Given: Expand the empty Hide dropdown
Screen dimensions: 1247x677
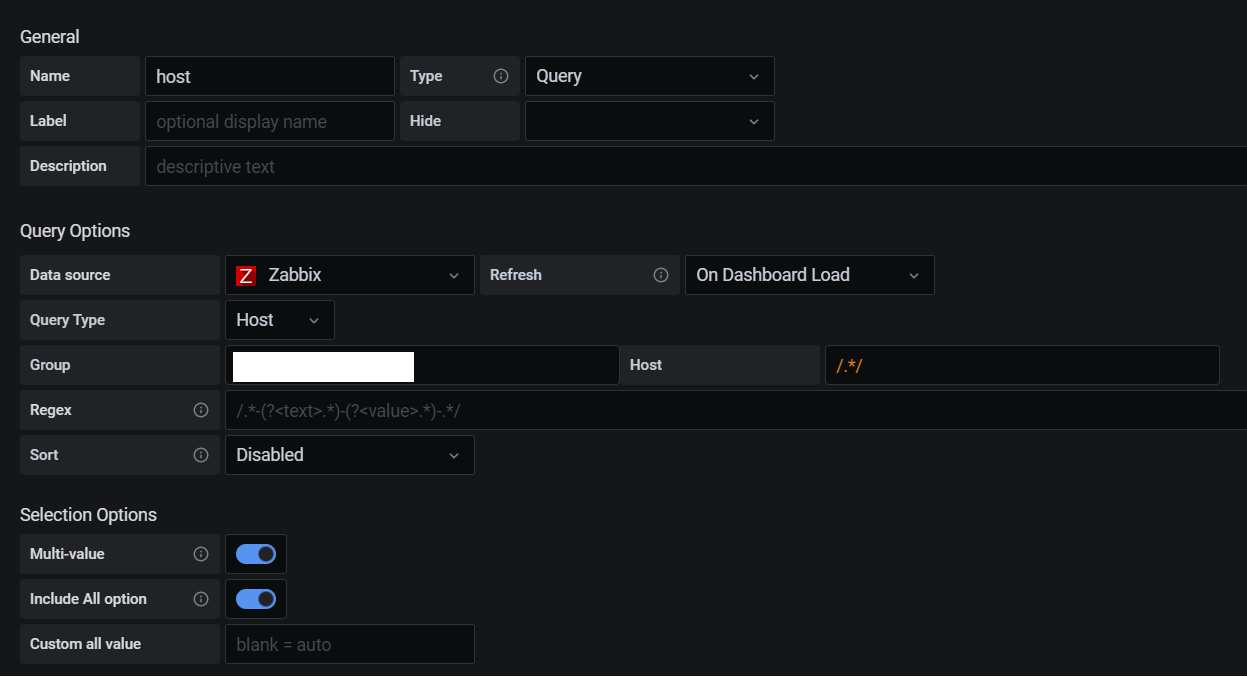Looking at the screenshot, I should tap(649, 121).
